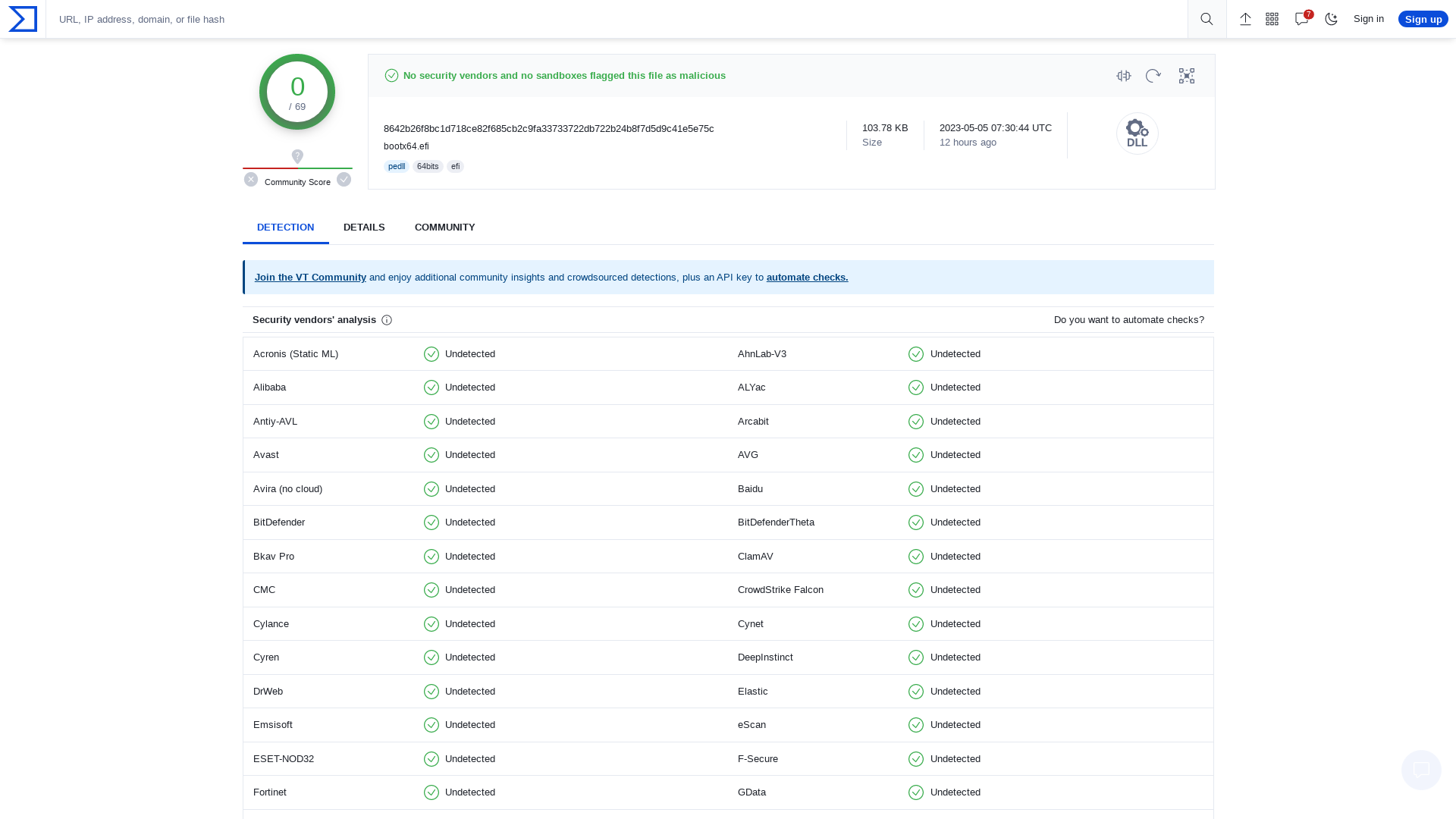
Task: Open Join the VT Community link
Action: [x=310, y=278]
